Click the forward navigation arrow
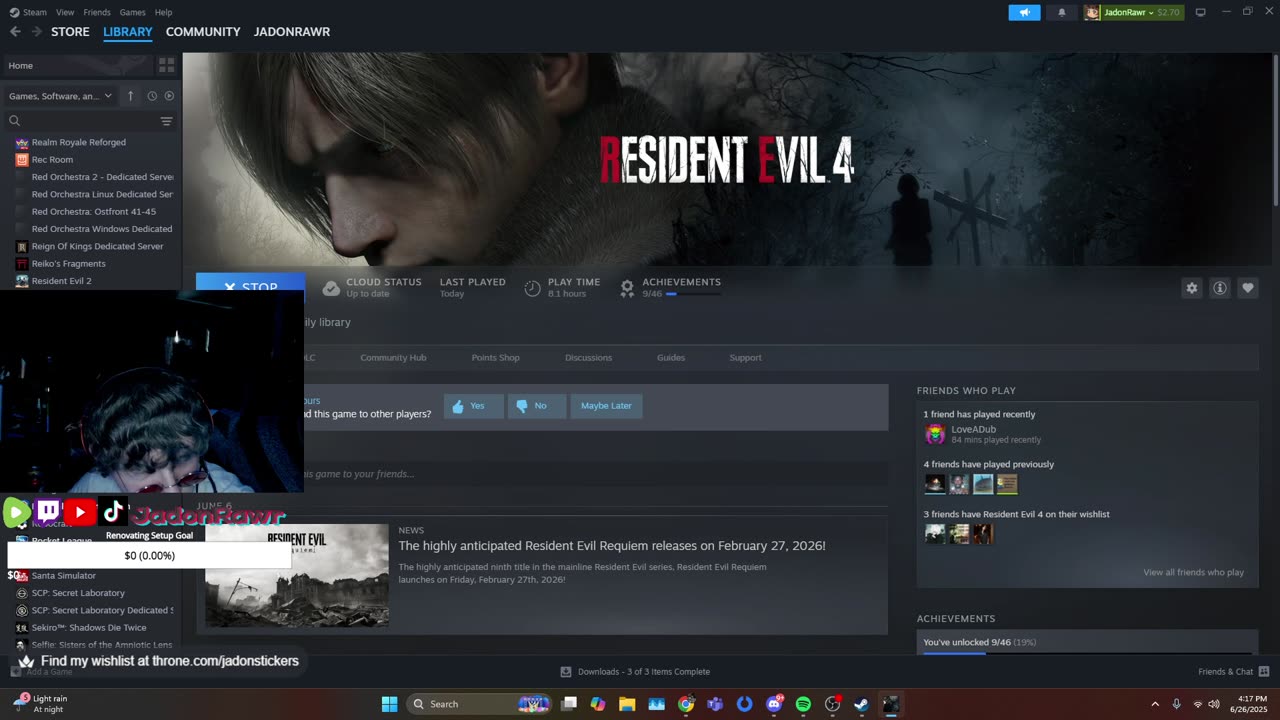The height and width of the screenshot is (720, 1280). pos(37,32)
